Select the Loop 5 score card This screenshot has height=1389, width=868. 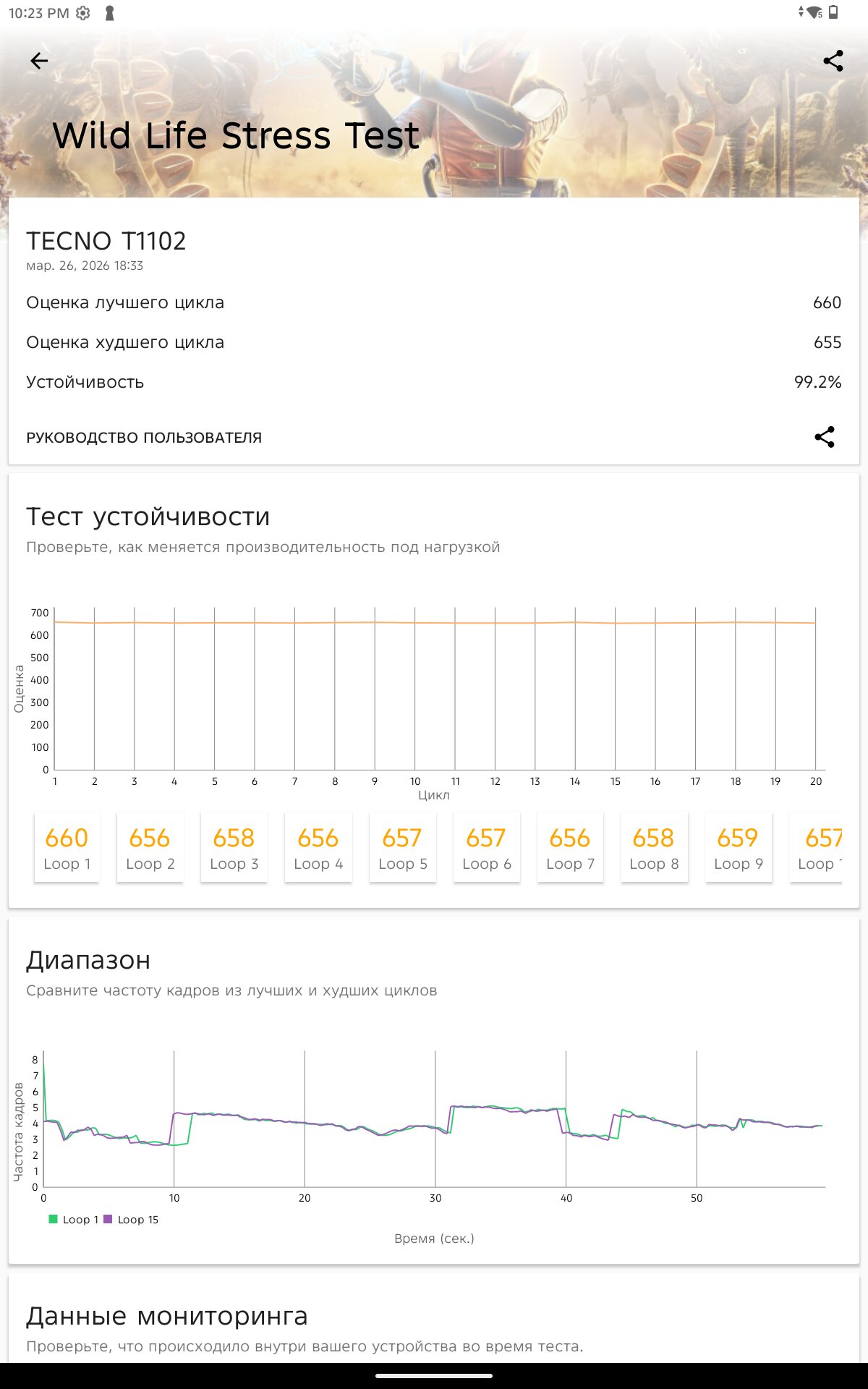[402, 848]
